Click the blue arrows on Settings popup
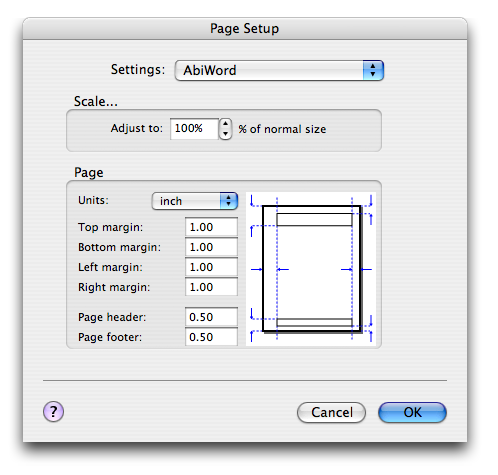This screenshot has height=475, width=498. coord(373,70)
